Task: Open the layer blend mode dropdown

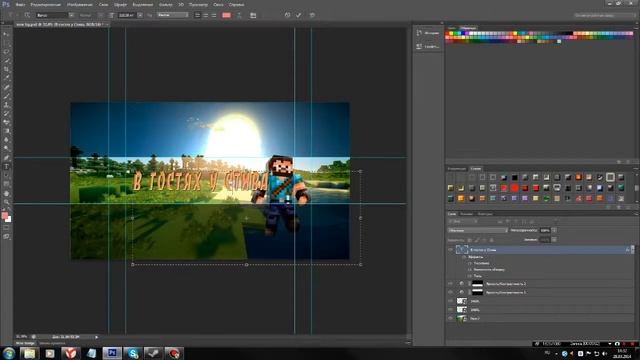Action: tap(478, 231)
